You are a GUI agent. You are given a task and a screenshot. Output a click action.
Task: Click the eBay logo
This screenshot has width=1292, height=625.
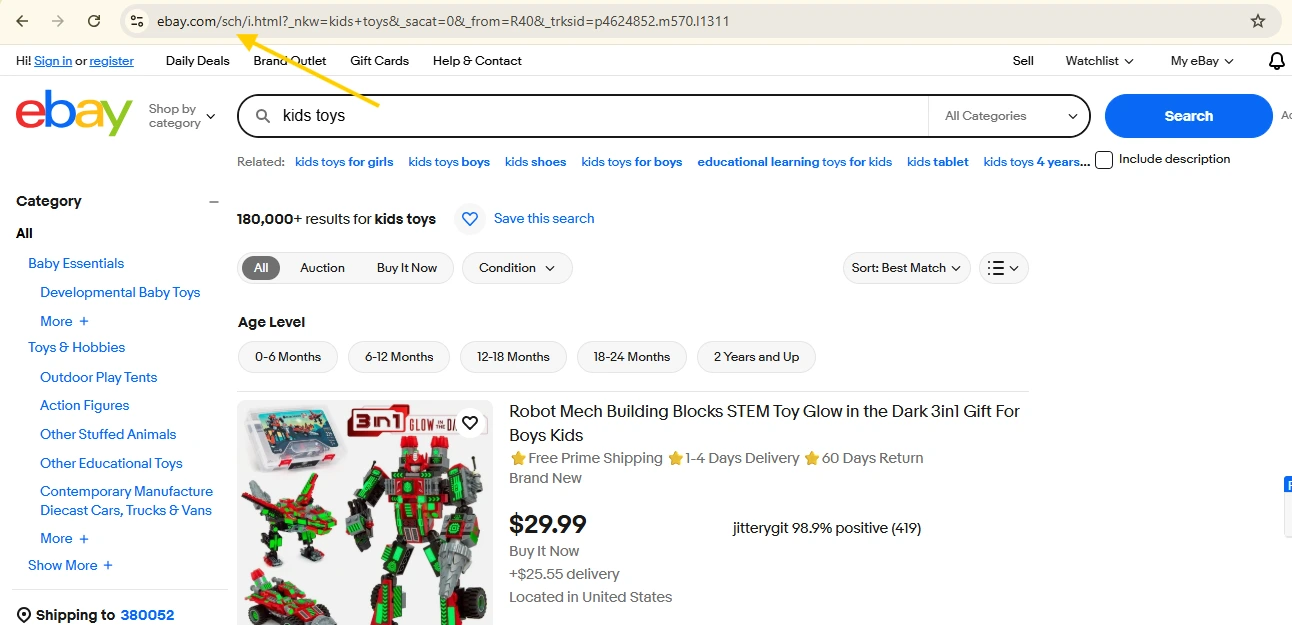pyautogui.click(x=72, y=112)
